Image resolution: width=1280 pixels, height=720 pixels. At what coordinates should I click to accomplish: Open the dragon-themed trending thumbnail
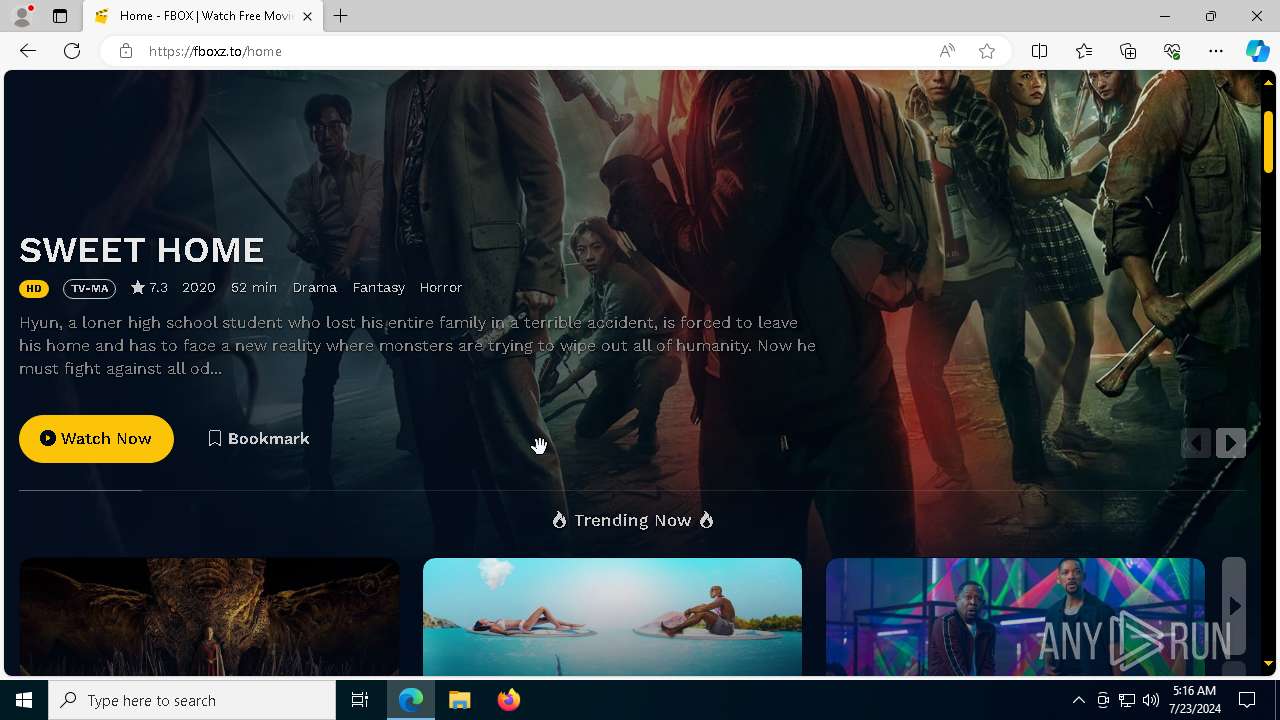pyautogui.click(x=209, y=617)
